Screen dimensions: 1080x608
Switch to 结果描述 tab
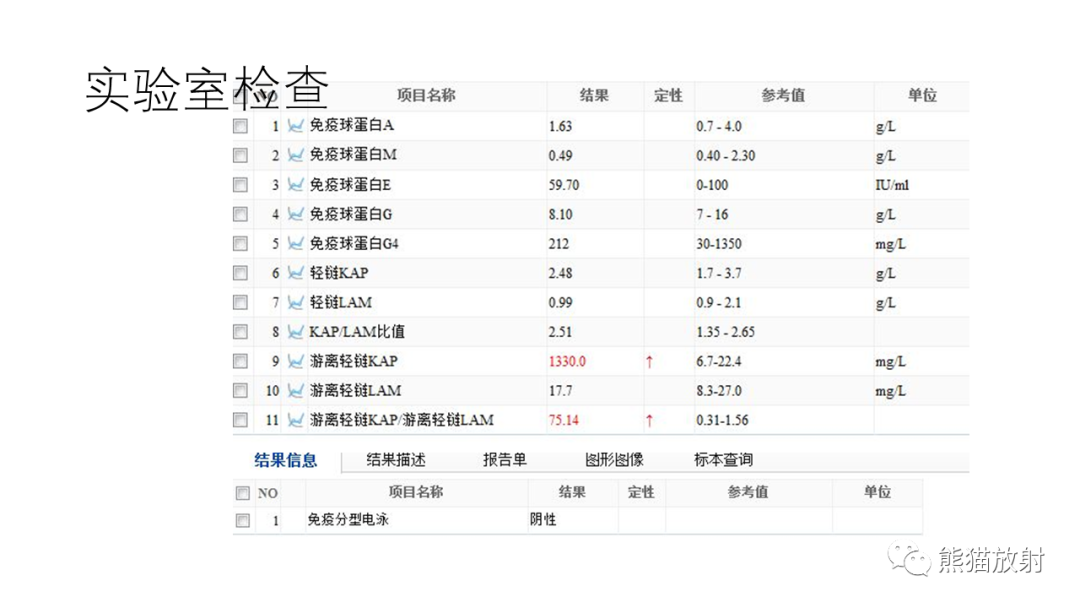click(396, 459)
